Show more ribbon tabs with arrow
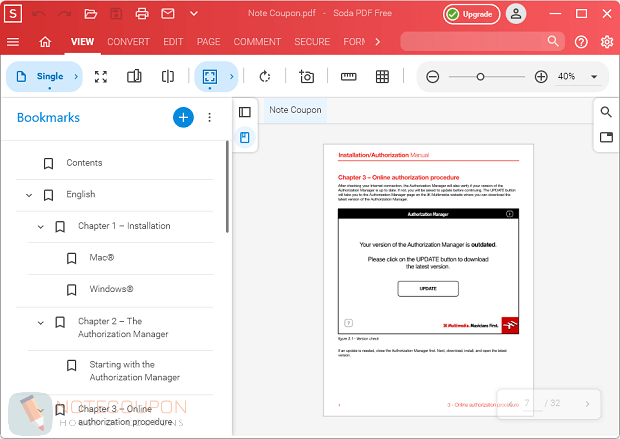This screenshot has width=620, height=439. (x=378, y=42)
